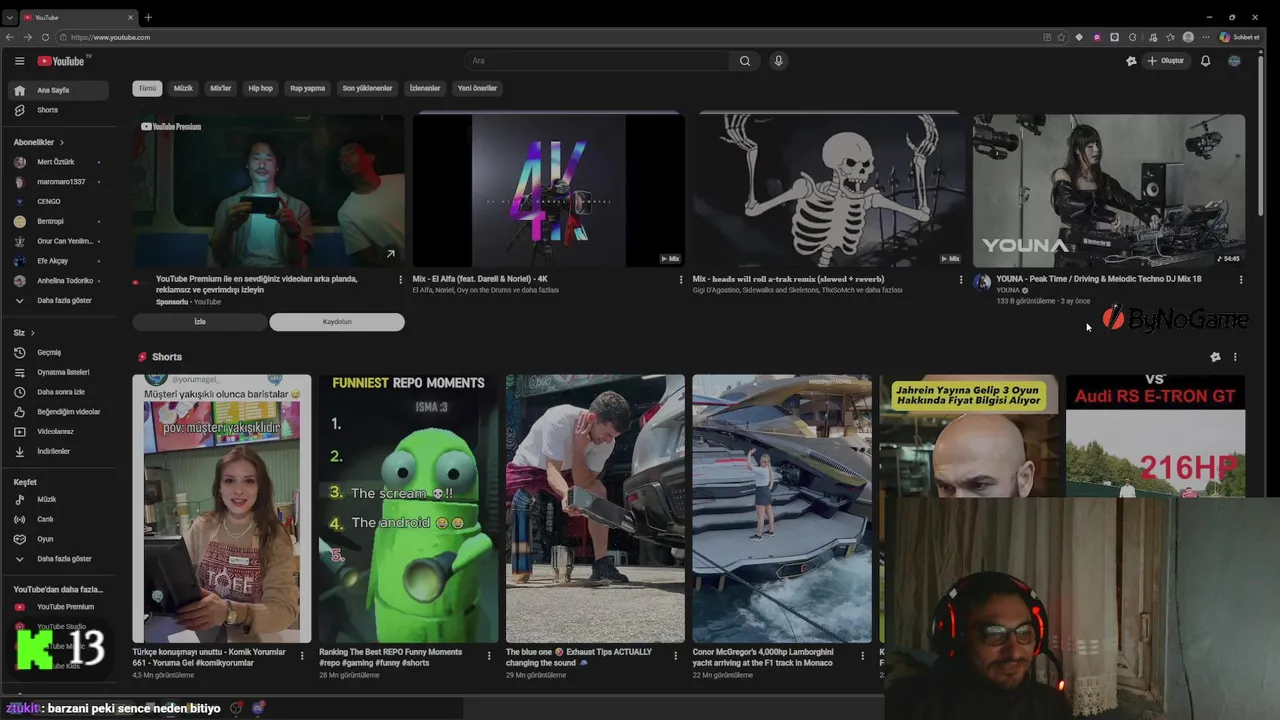Open Oyun gaming under Keşfet
This screenshot has width=1280, height=720.
click(60, 539)
